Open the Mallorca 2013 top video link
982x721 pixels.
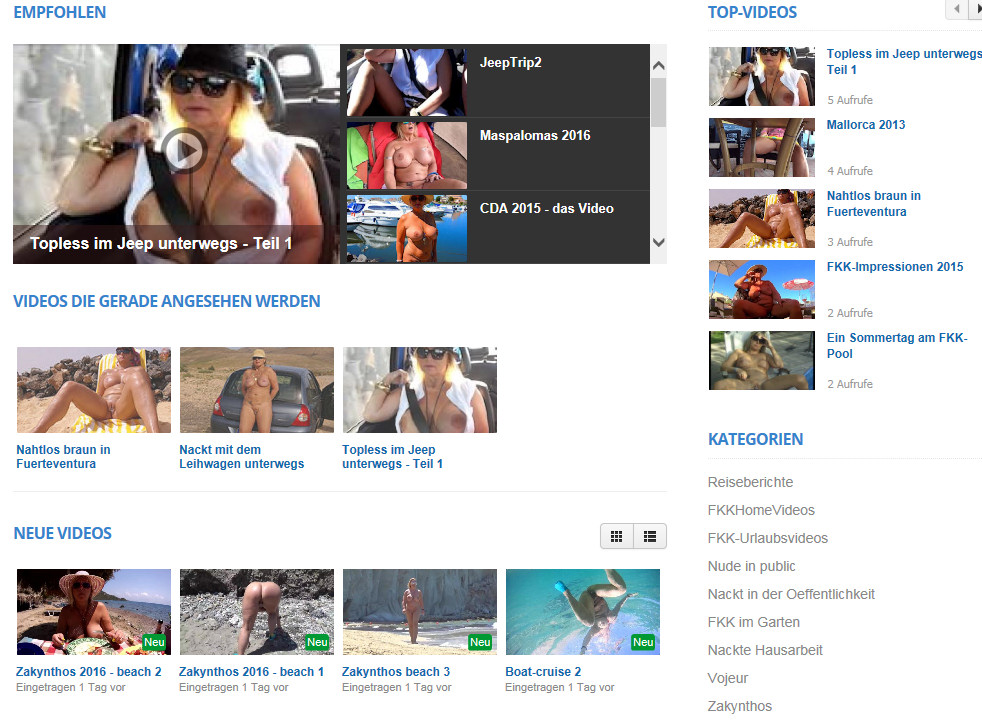(x=865, y=125)
